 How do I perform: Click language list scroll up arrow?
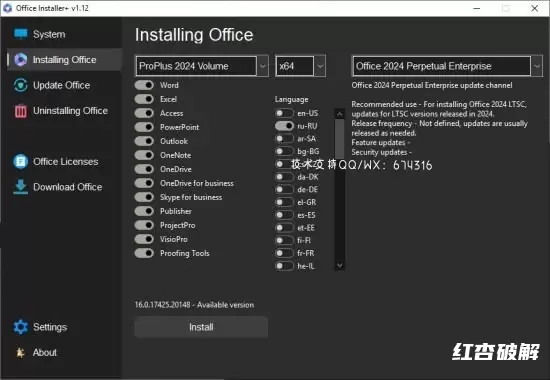coord(340,114)
